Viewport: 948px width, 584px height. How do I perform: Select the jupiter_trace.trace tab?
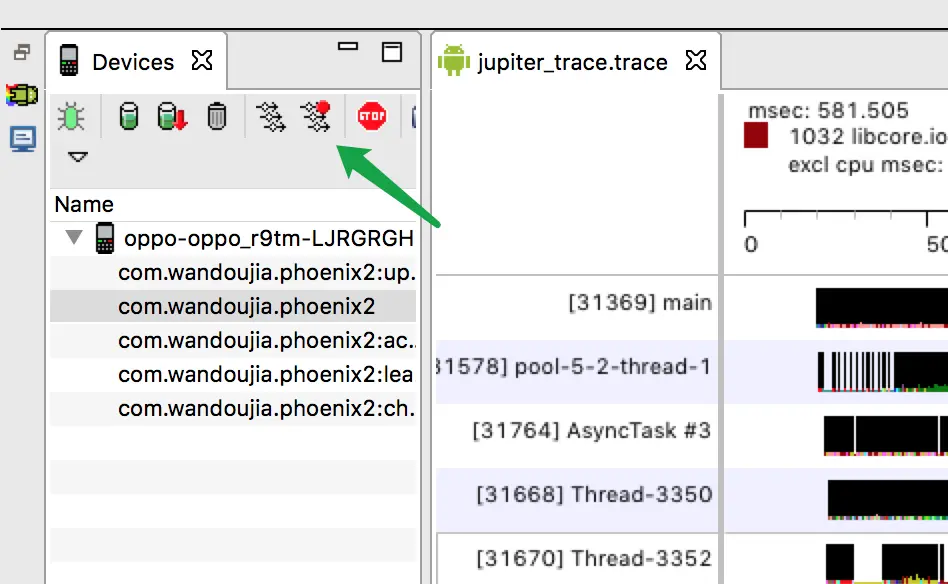click(572, 62)
